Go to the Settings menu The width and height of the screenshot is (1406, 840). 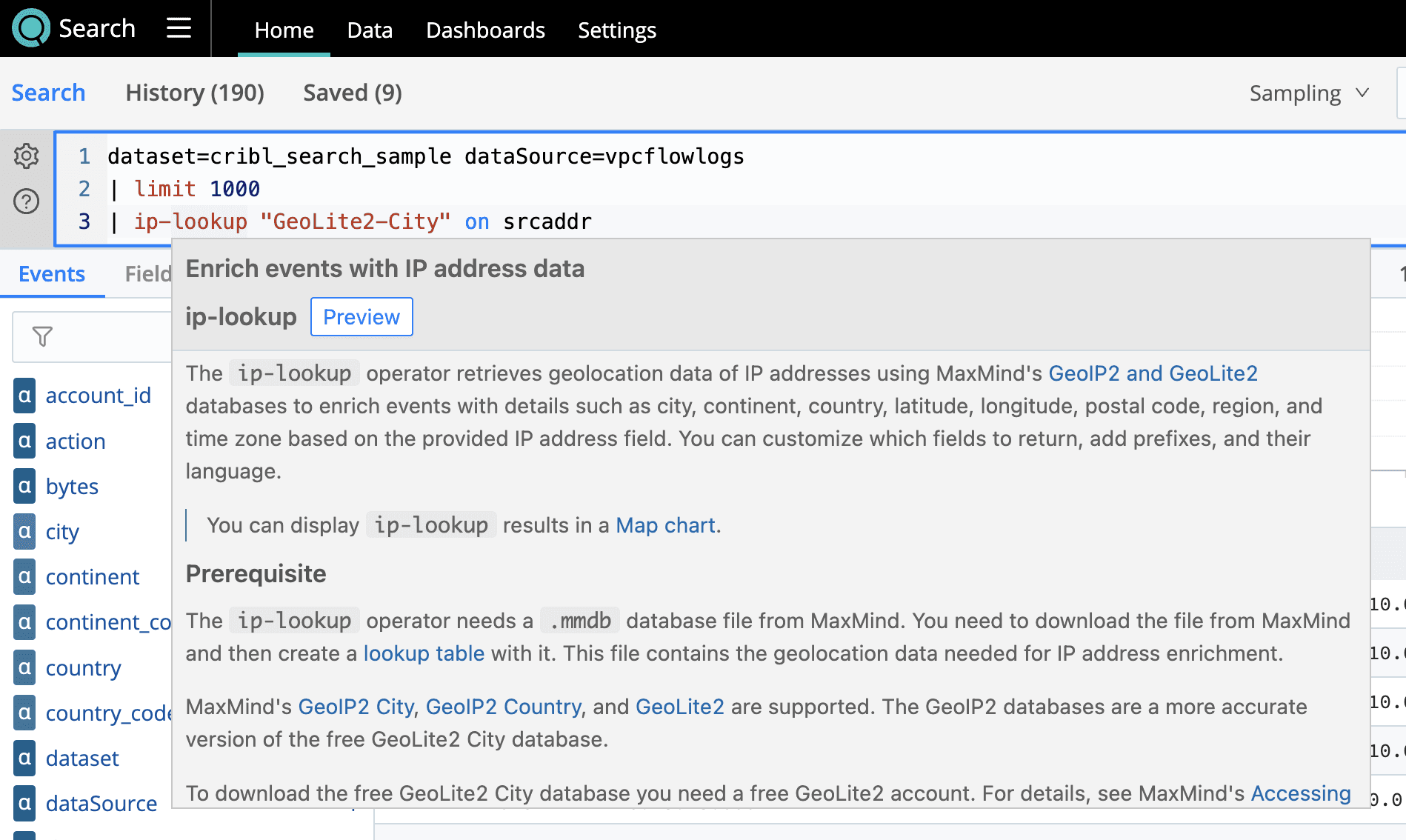[616, 30]
